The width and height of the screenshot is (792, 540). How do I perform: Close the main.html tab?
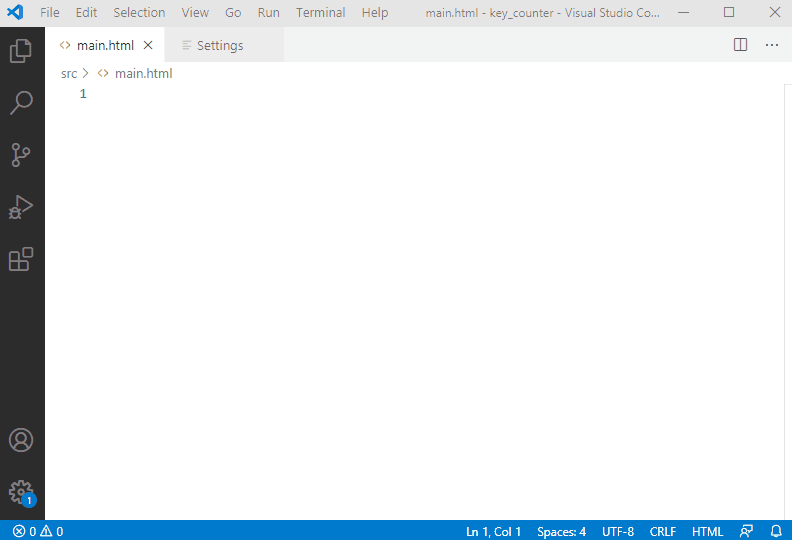148,45
